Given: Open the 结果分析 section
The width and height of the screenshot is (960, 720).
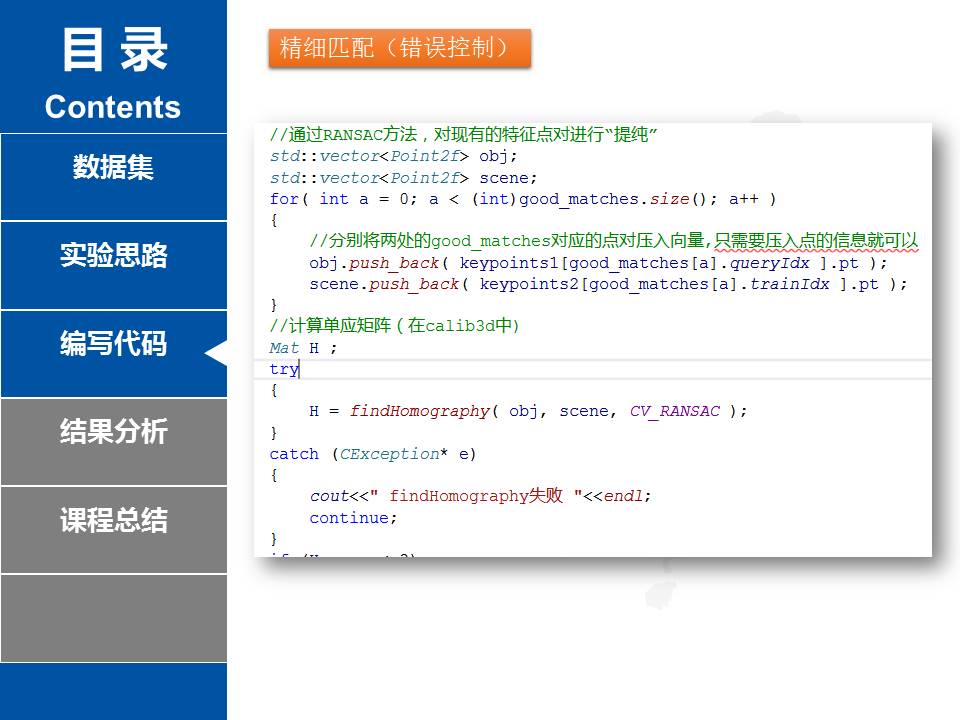Looking at the screenshot, I should [113, 442].
